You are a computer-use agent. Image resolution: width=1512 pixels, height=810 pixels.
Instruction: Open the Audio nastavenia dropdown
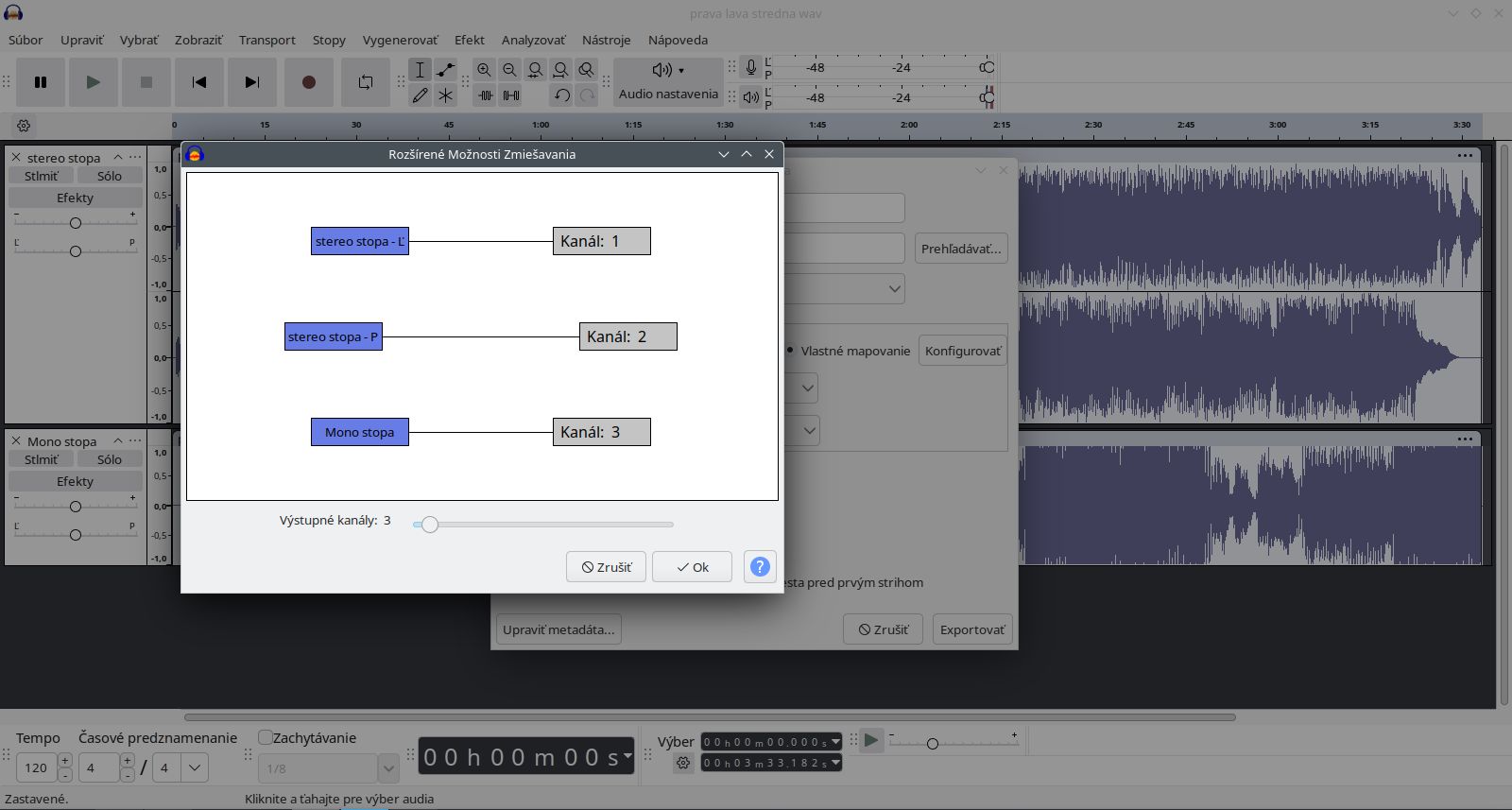point(668,81)
